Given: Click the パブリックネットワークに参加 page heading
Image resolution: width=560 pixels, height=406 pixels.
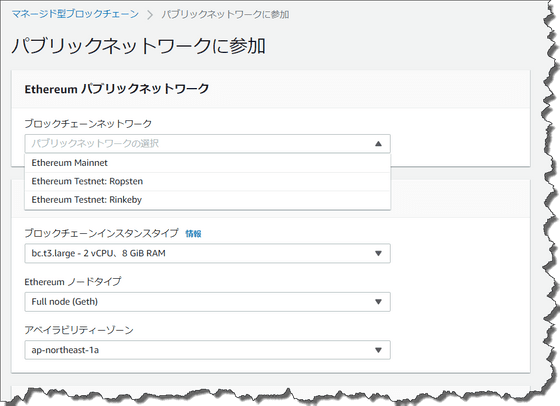Looking at the screenshot, I should click(139, 46).
